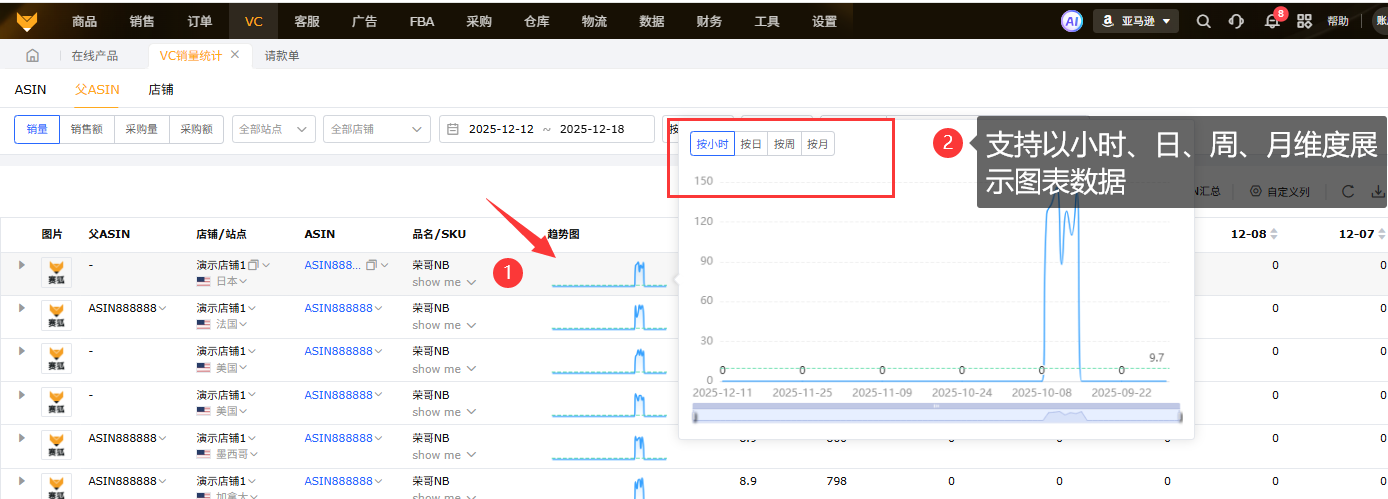This screenshot has width=1388, height=499.
Task: Select the ASIN view tab
Action: 30,89
